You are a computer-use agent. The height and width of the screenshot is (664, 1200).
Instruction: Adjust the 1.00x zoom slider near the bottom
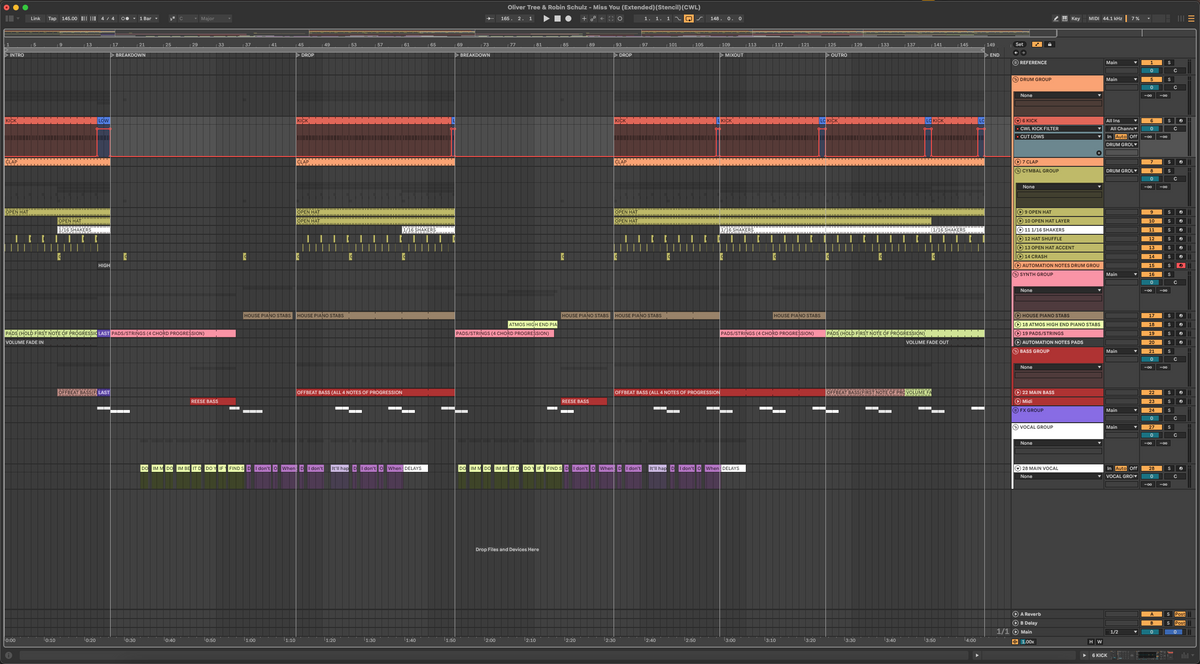pos(1028,642)
